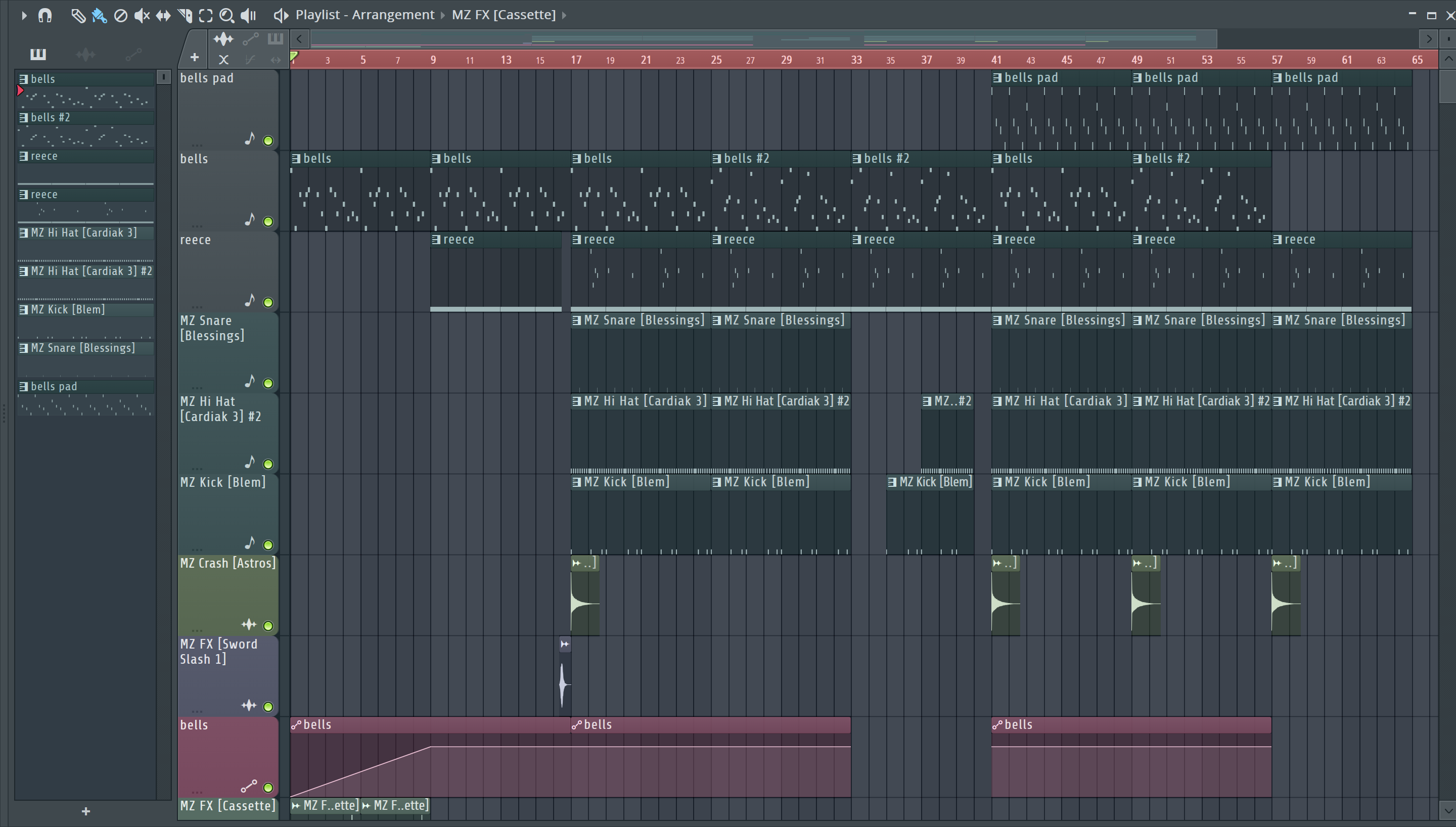Click bar 41 on the timeline ruler
This screenshot has height=827, width=1456.
996,60
